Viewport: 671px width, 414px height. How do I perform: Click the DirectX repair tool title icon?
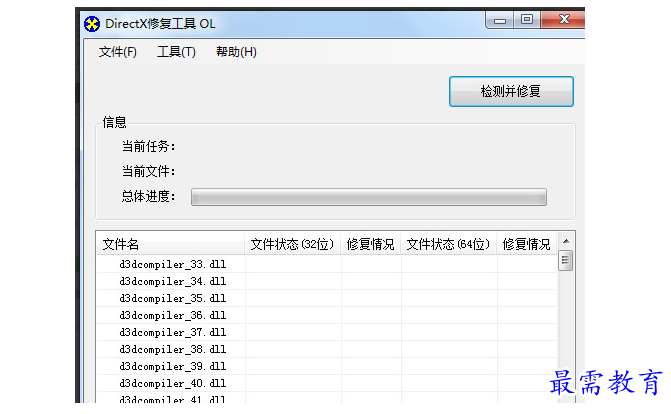(92, 24)
